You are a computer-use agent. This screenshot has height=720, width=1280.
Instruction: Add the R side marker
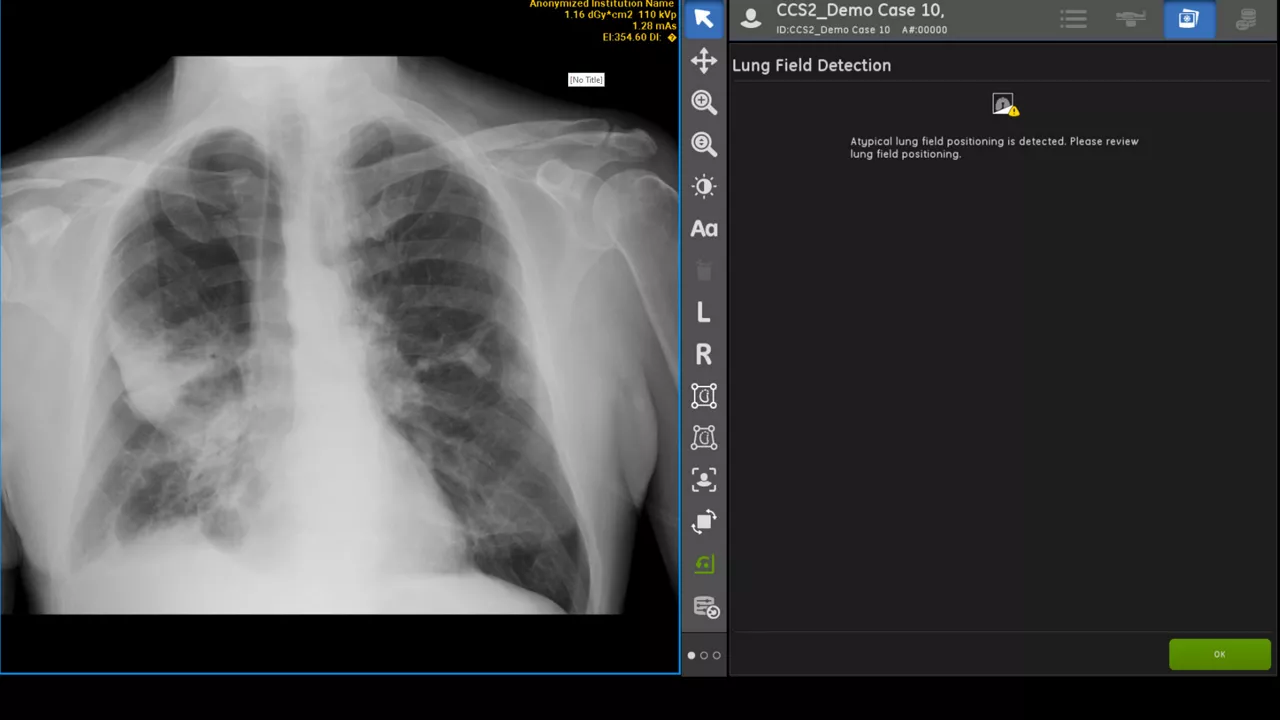point(704,355)
